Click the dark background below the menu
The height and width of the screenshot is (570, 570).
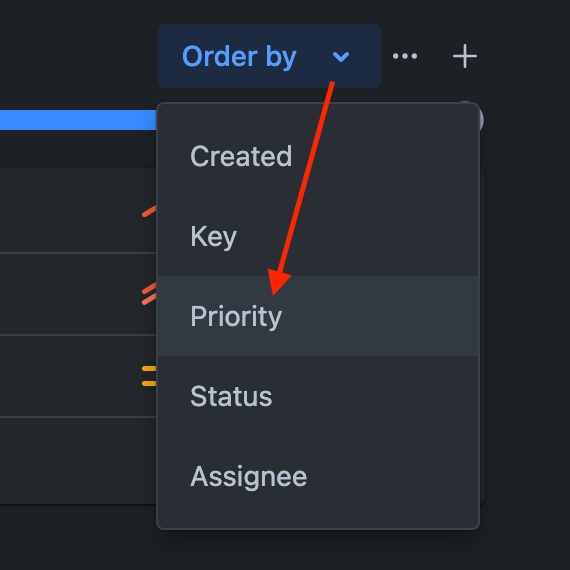[x=285, y=550]
